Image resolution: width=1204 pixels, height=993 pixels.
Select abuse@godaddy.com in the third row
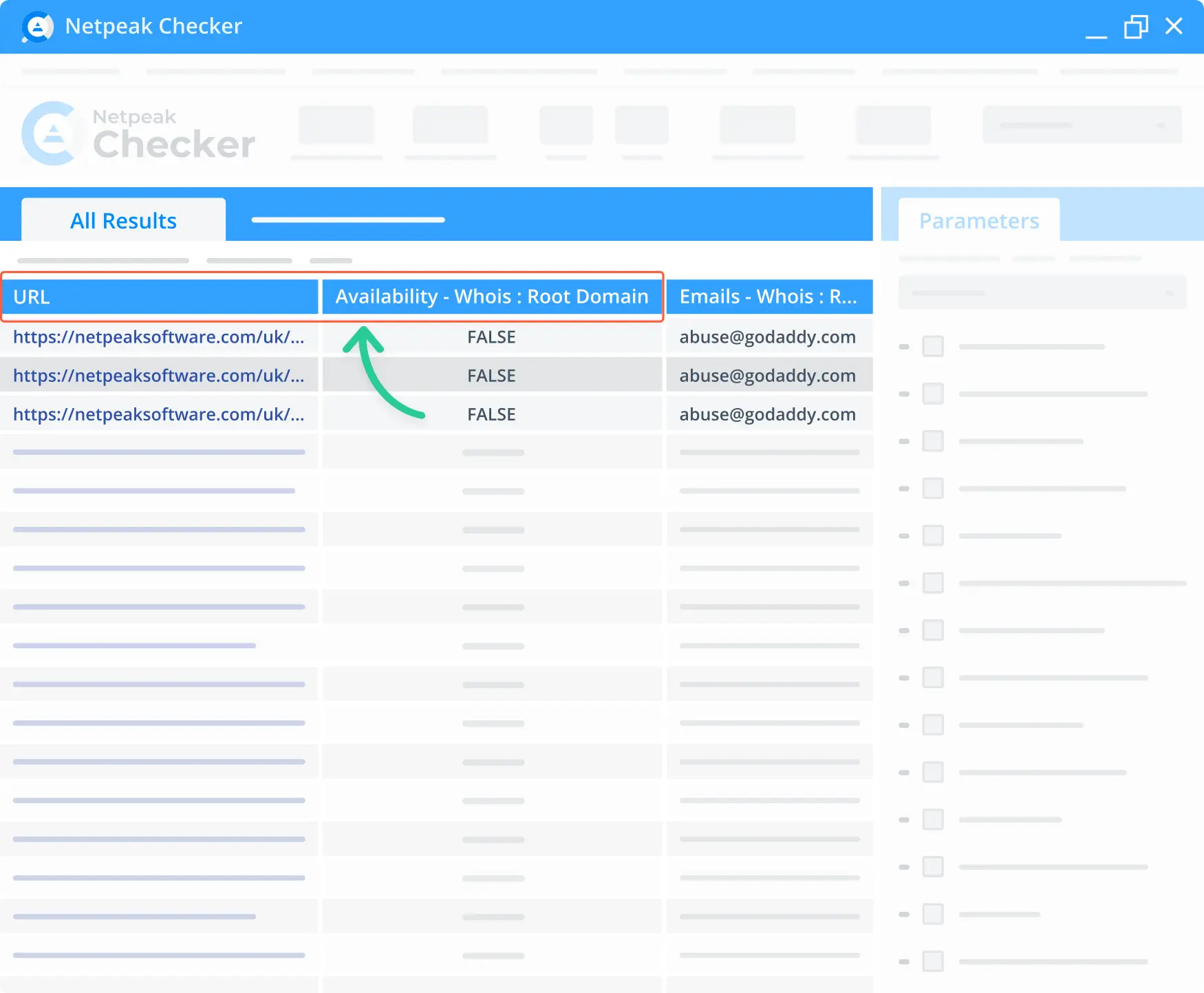(x=768, y=414)
